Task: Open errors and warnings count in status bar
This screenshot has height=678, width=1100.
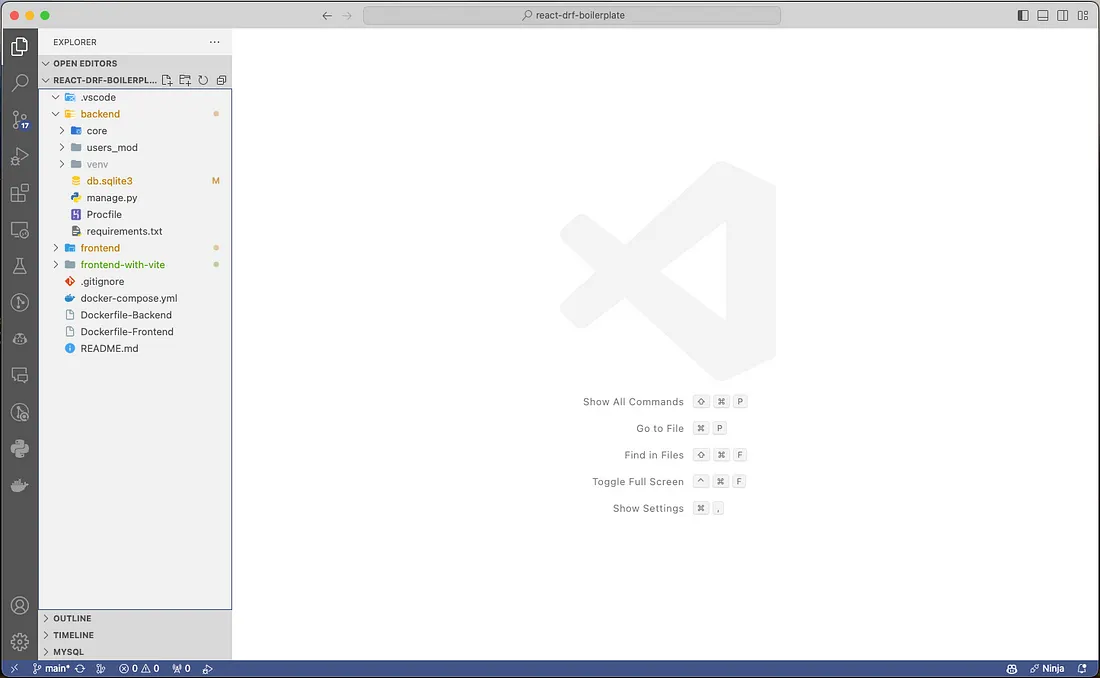Action: [x=139, y=669]
